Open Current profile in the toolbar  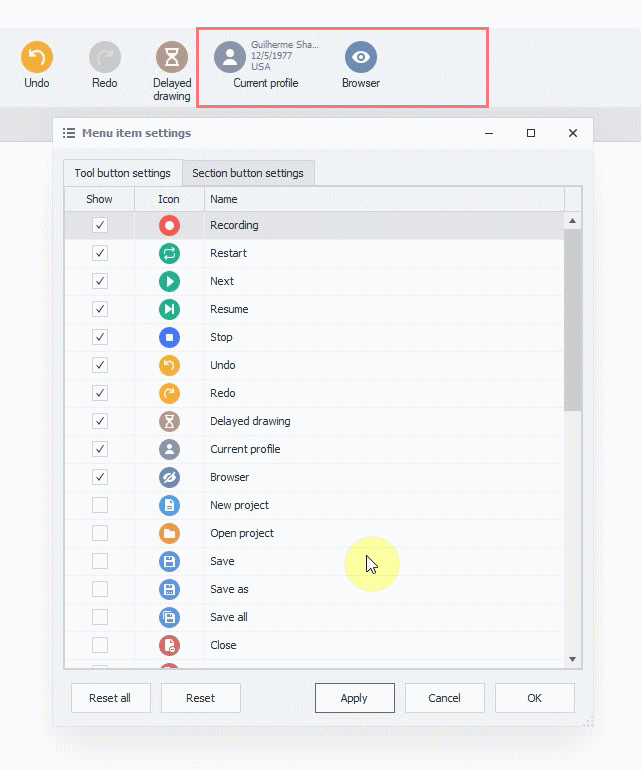click(231, 57)
